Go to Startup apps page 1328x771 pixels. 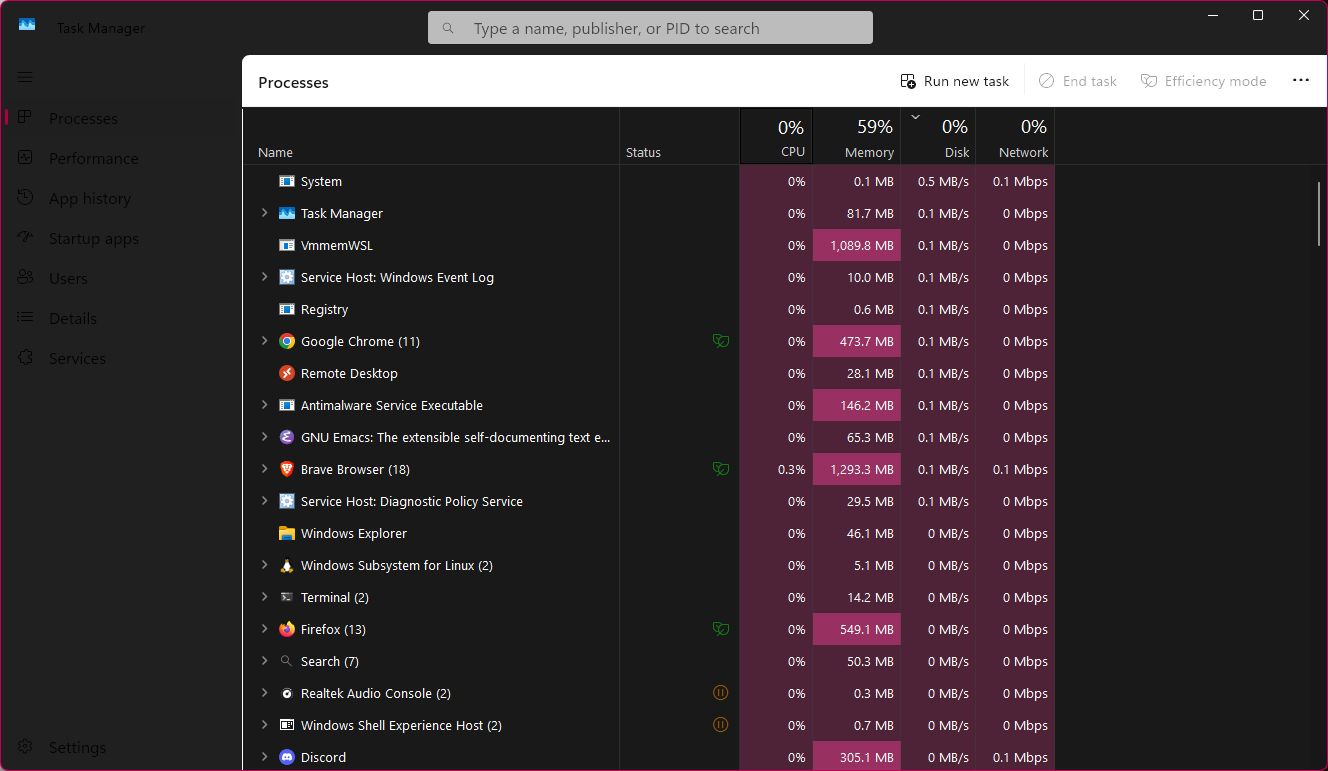pos(121,238)
